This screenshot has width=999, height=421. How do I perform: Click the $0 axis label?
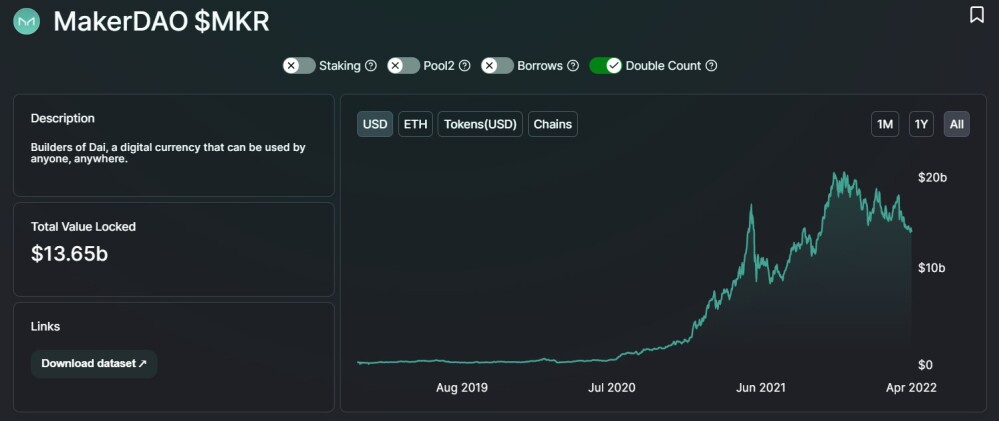[925, 366]
